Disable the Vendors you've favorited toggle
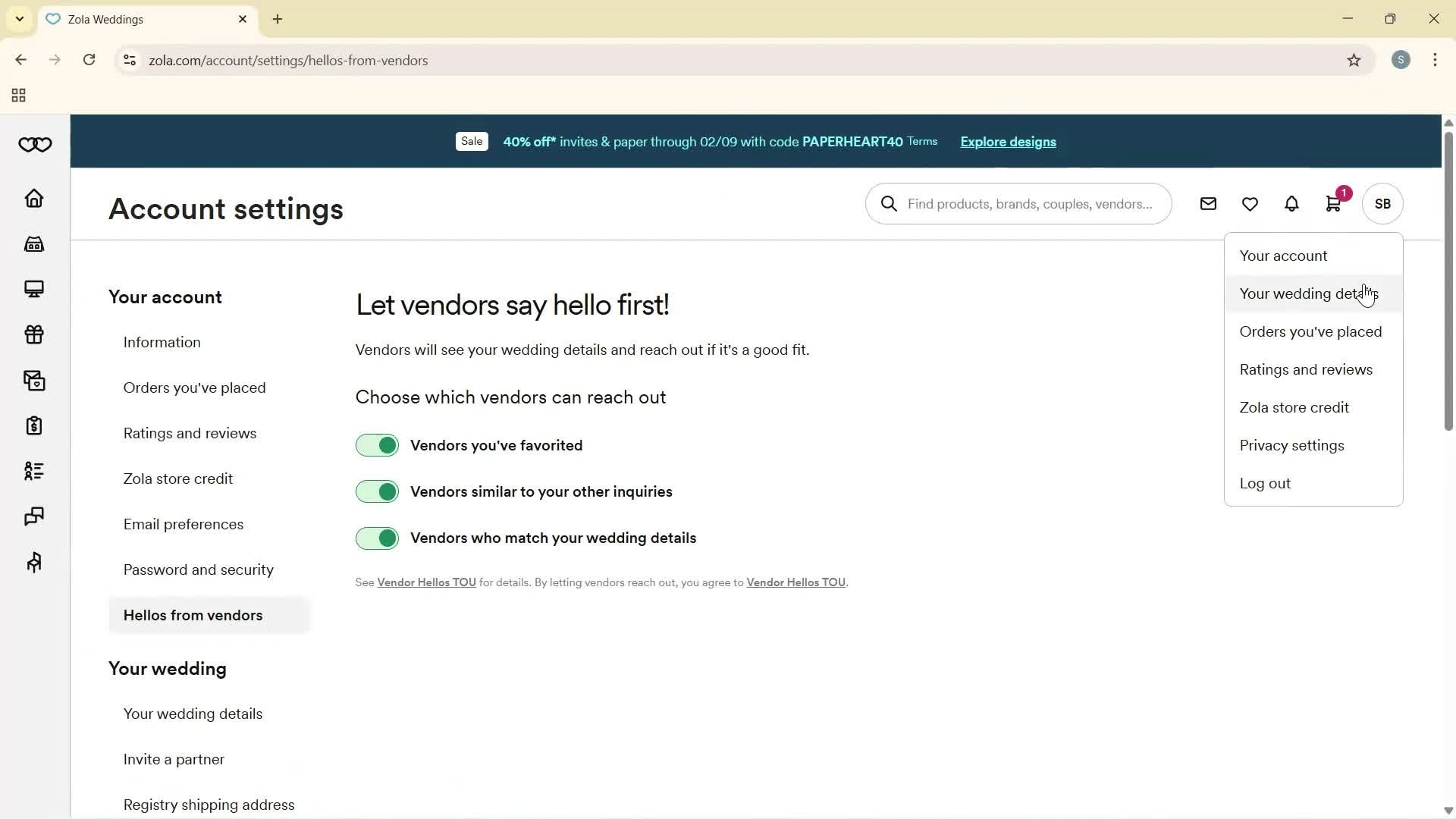This screenshot has height=819, width=1456. (x=377, y=445)
